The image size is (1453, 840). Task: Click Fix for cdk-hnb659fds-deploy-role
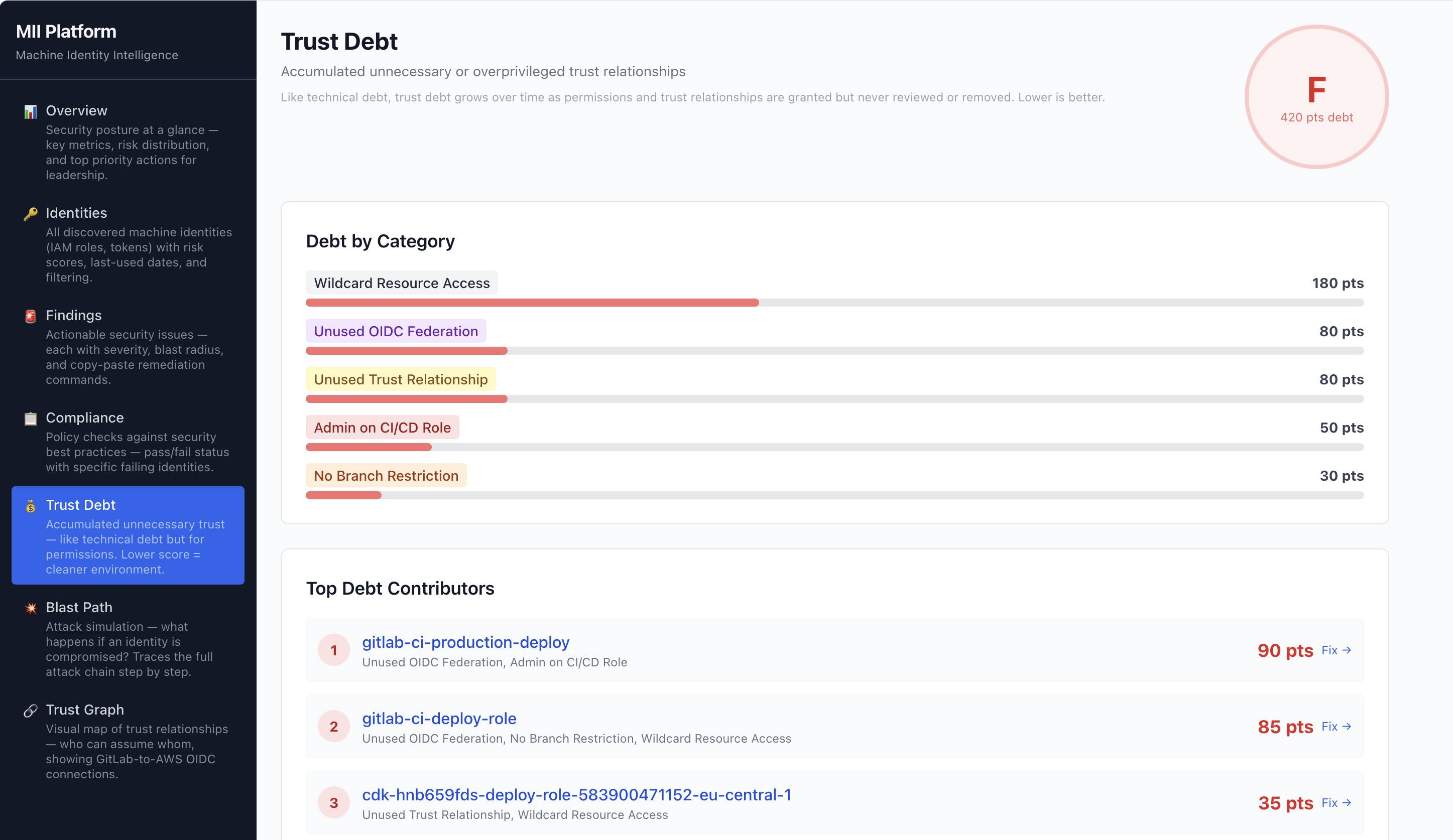[1337, 803]
